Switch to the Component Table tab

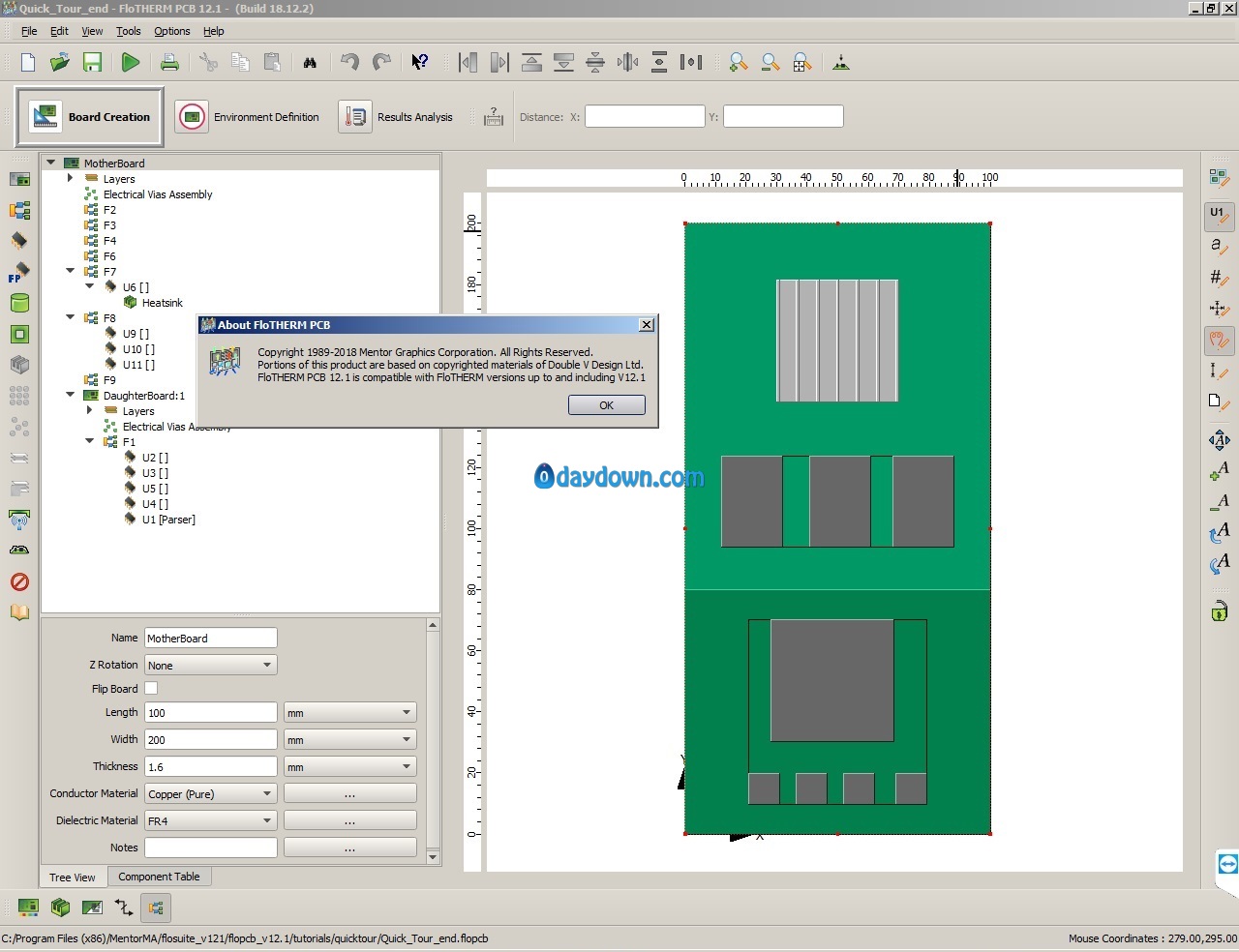point(159,877)
